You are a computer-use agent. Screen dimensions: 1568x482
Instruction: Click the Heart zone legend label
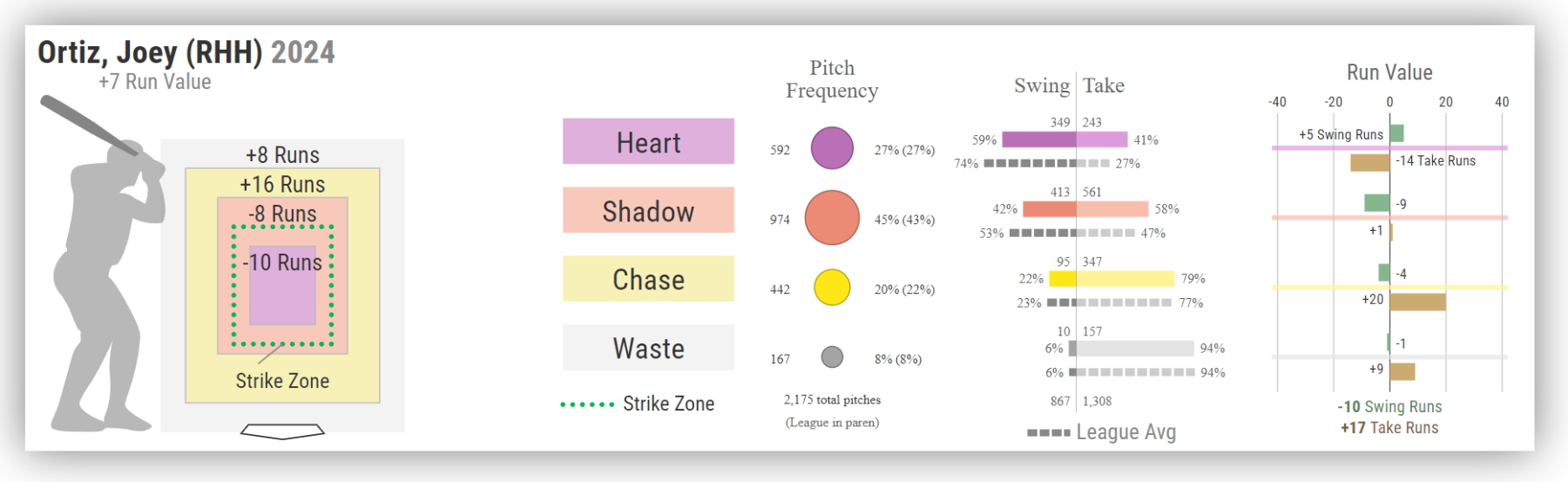[648, 142]
